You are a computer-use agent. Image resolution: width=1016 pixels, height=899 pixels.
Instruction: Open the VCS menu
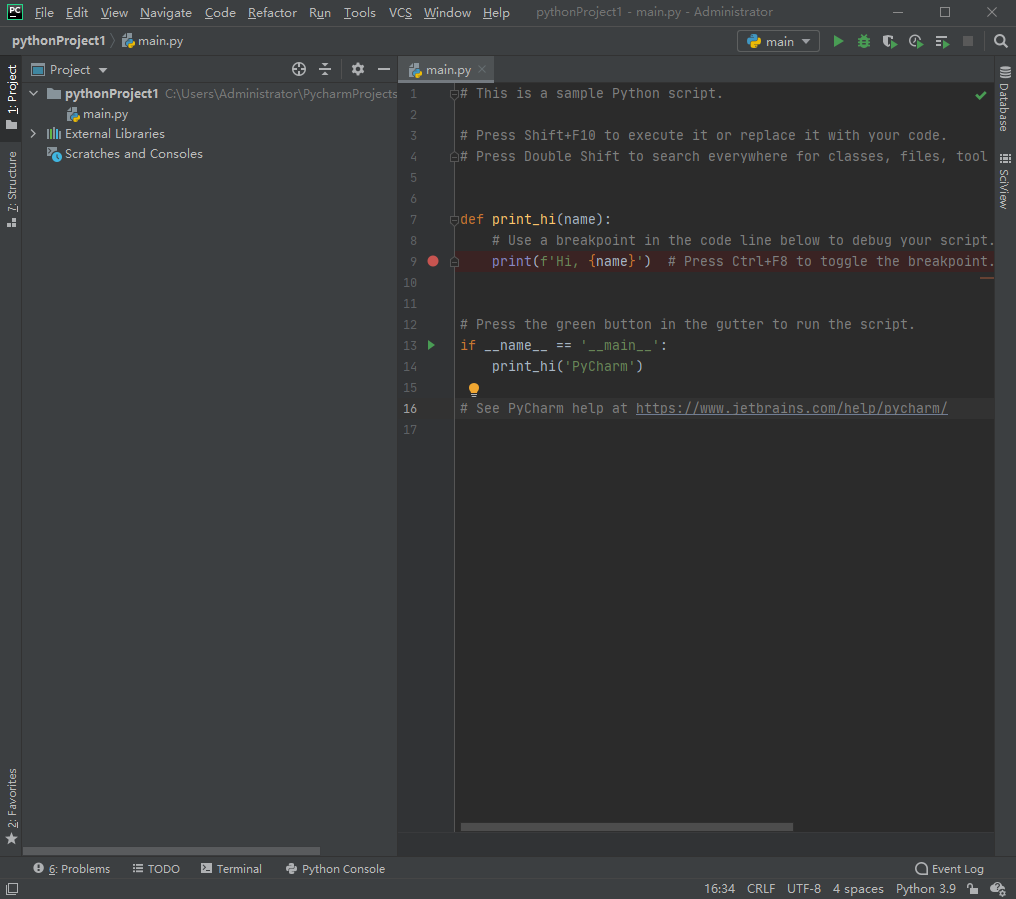pyautogui.click(x=400, y=12)
